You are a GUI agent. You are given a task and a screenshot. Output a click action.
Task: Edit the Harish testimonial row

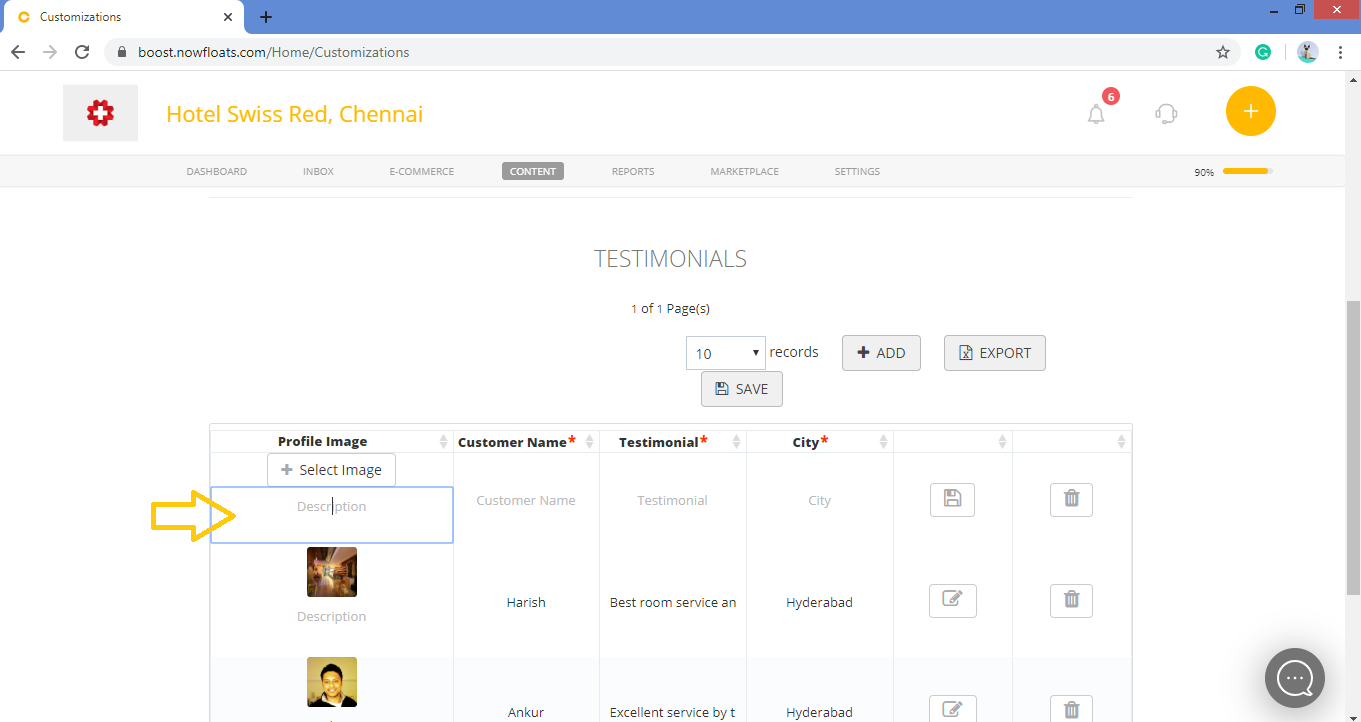(x=953, y=600)
